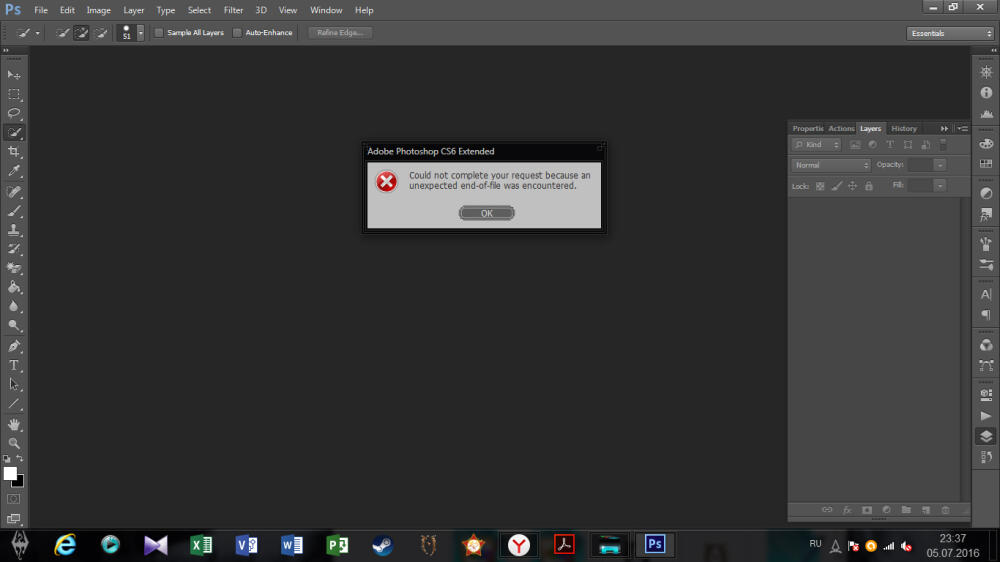Switch to the History tab
1000x562 pixels.
(904, 129)
